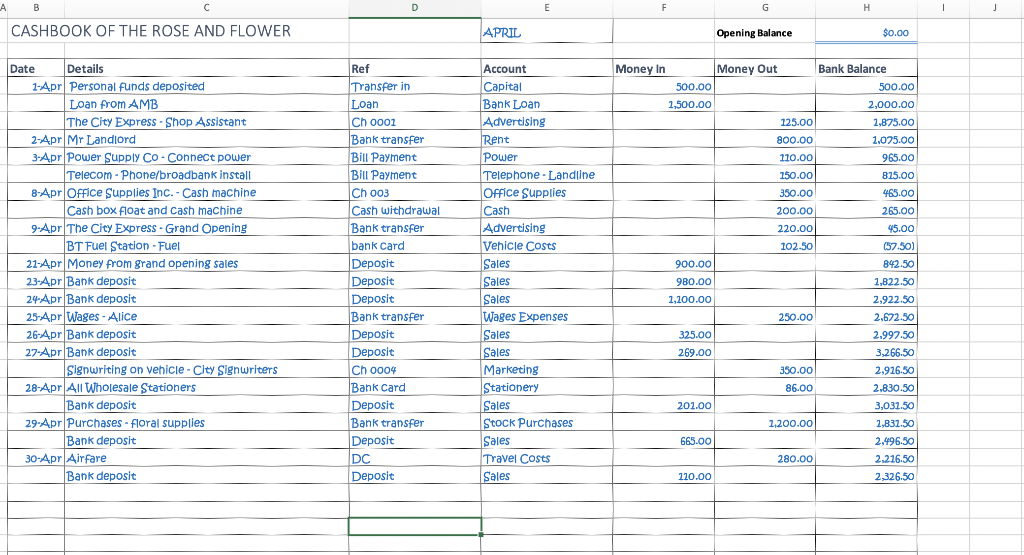The width and height of the screenshot is (1024, 555).
Task: Select the 'Capital' account cell
Action: tap(547, 86)
